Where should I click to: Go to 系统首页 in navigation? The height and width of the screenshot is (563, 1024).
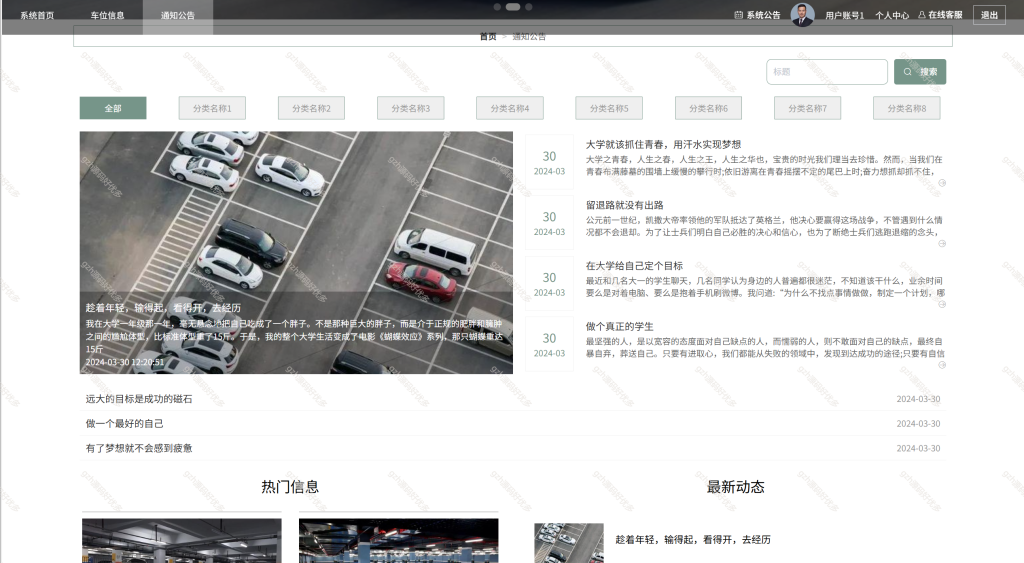click(x=37, y=15)
